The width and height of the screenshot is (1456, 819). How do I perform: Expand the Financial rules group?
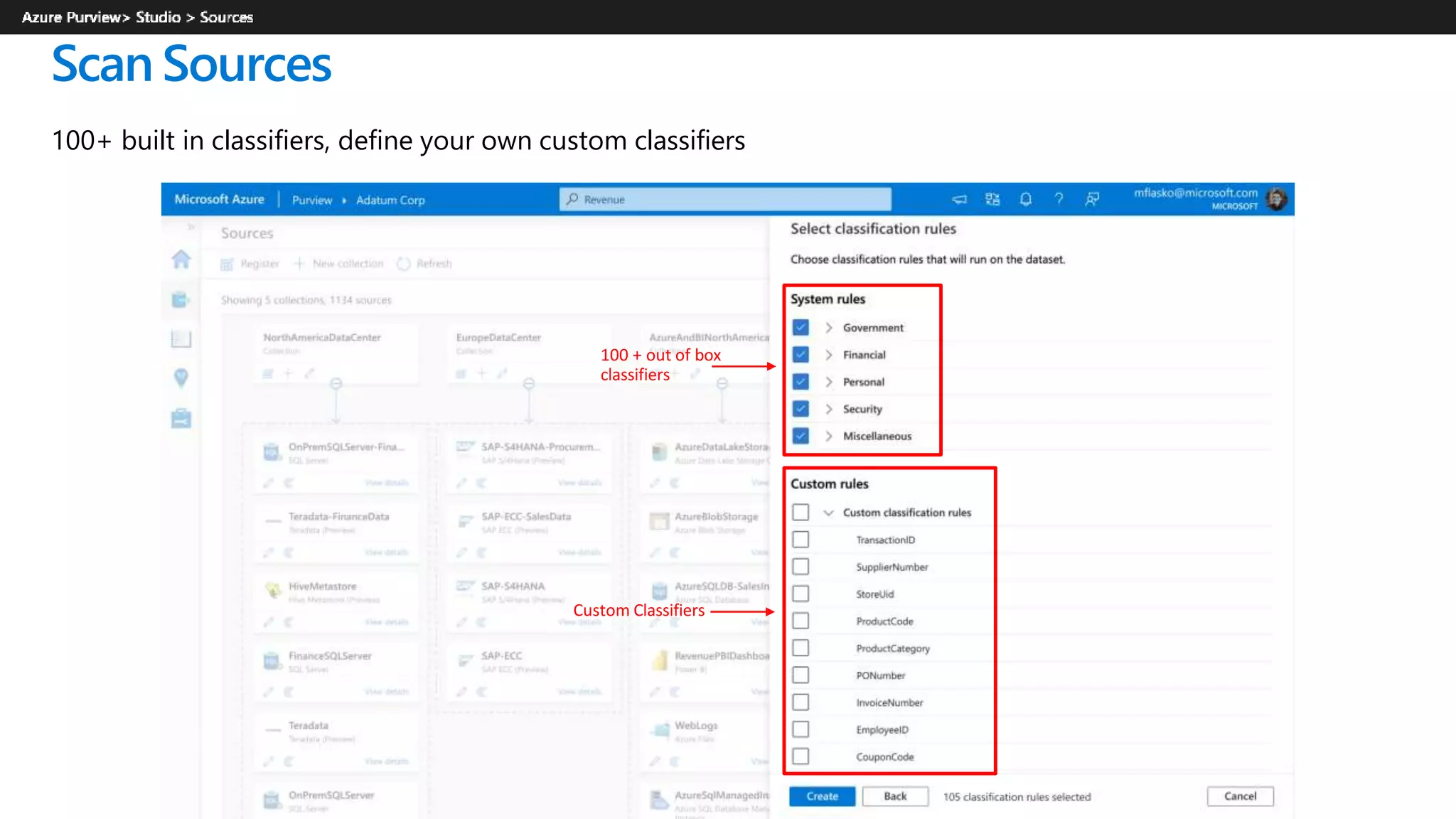tap(828, 355)
